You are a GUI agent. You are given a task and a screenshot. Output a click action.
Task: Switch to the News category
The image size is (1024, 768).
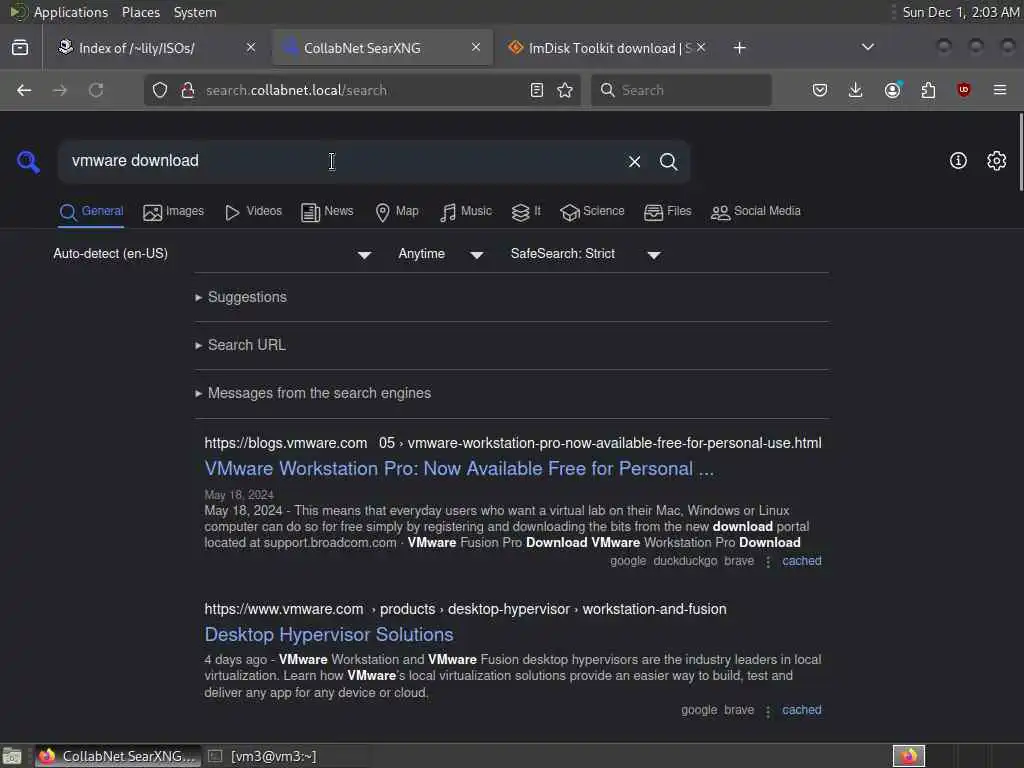pos(327,212)
